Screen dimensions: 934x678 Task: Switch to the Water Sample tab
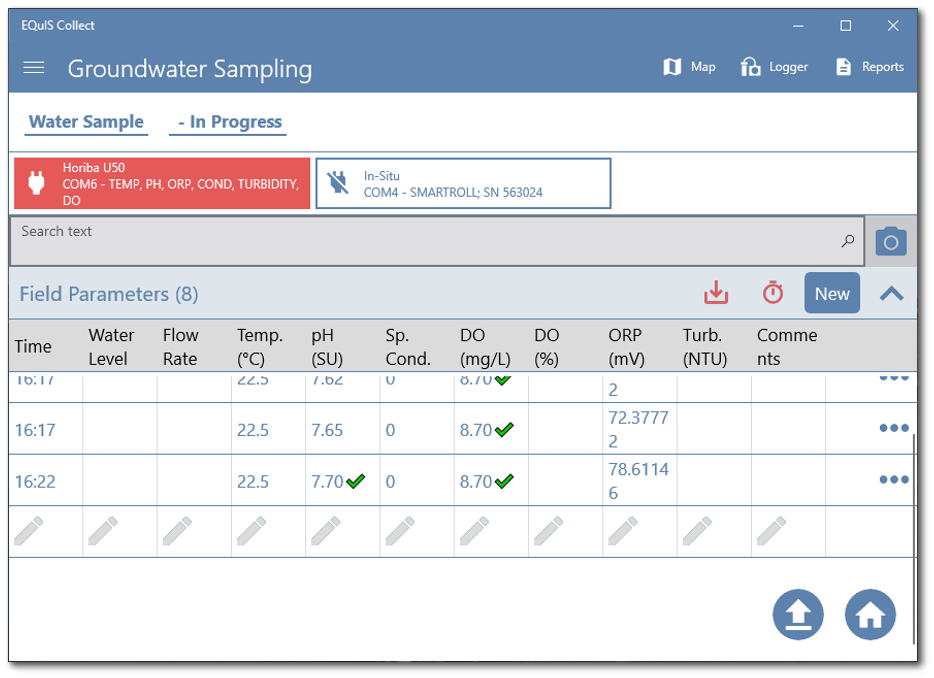coord(86,121)
